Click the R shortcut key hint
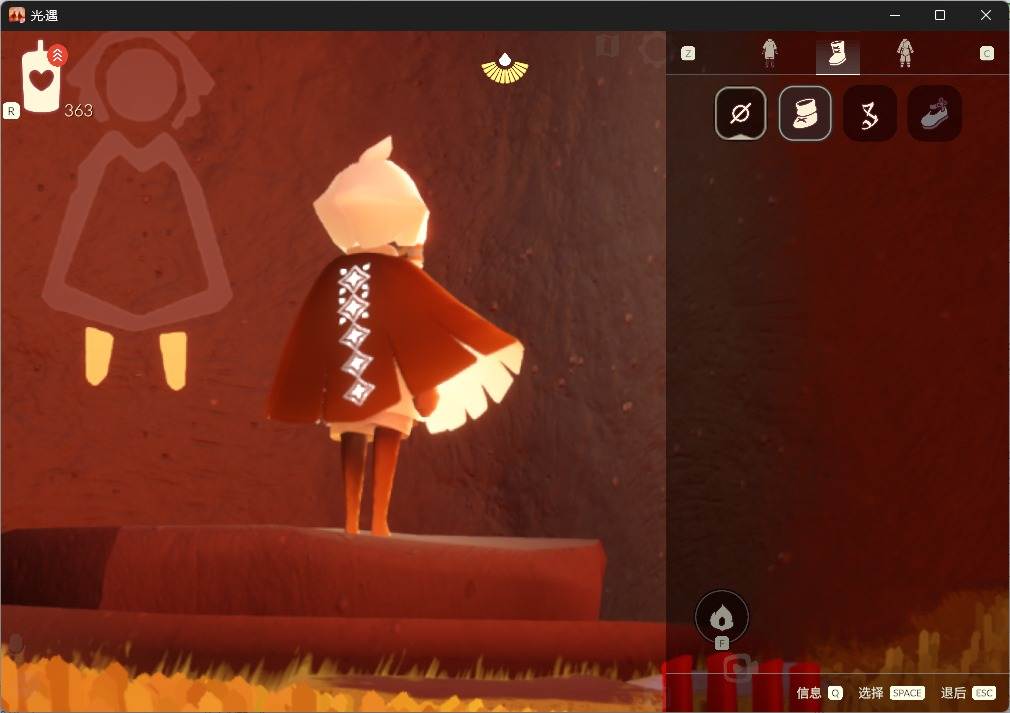The width and height of the screenshot is (1010, 713). pyautogui.click(x=11, y=111)
